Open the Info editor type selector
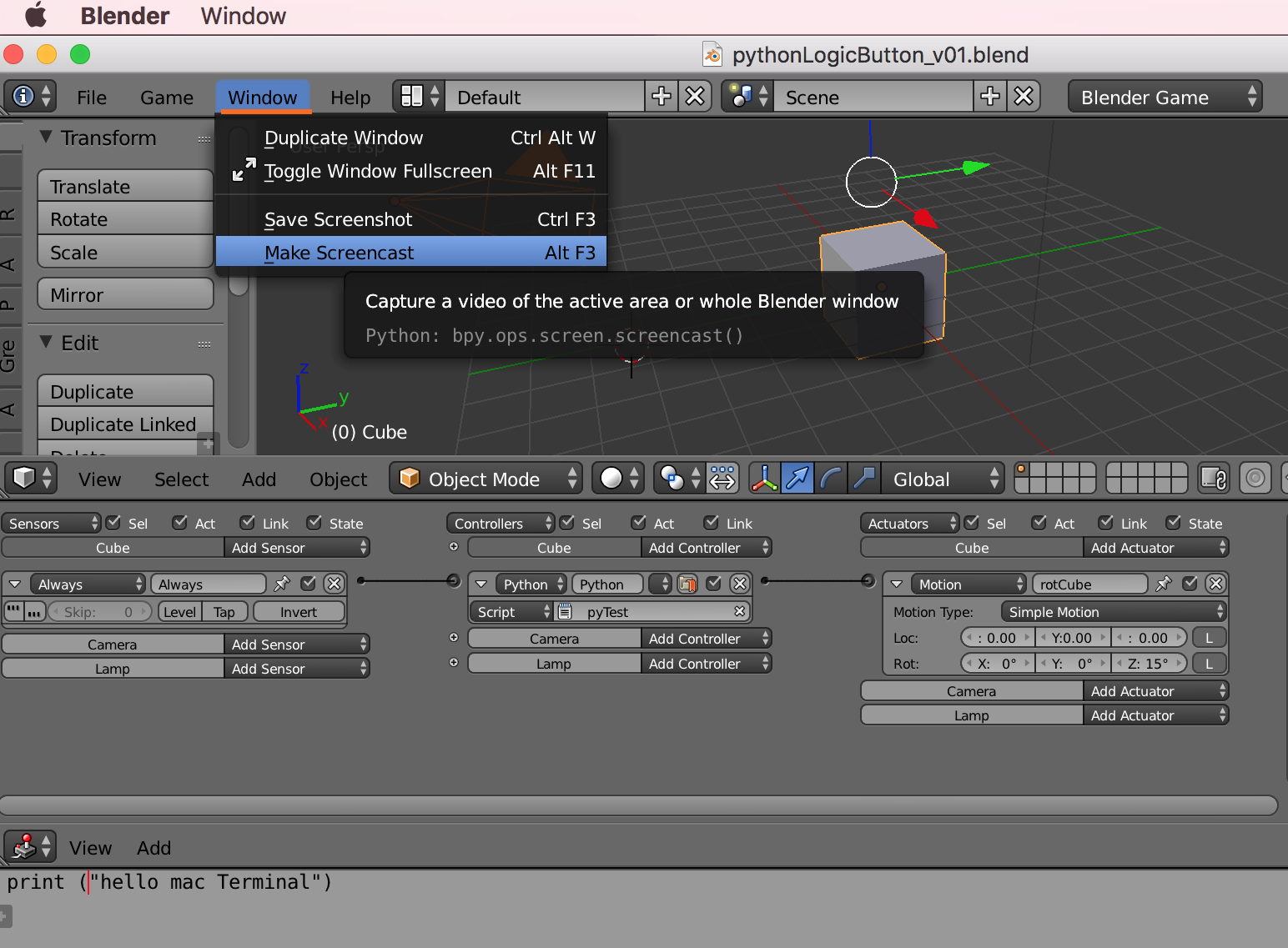 click(x=30, y=97)
